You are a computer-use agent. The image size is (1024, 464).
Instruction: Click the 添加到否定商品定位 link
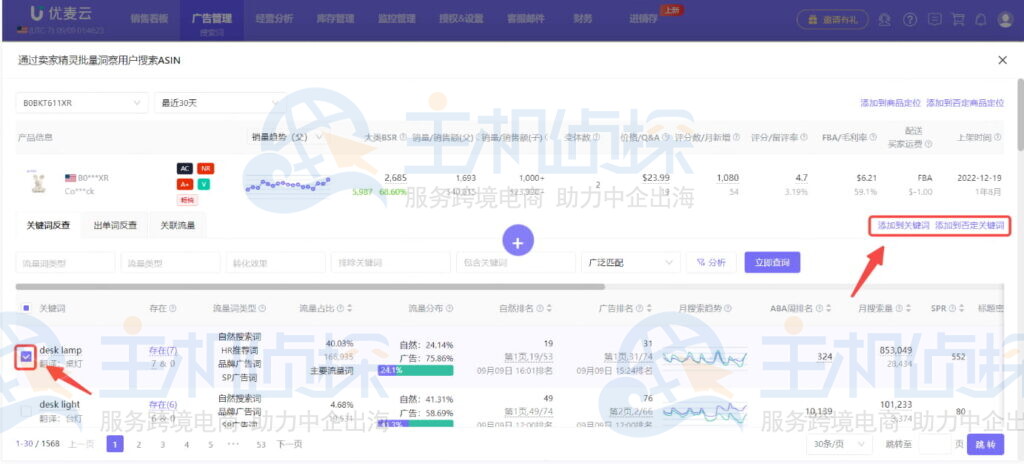click(965, 103)
